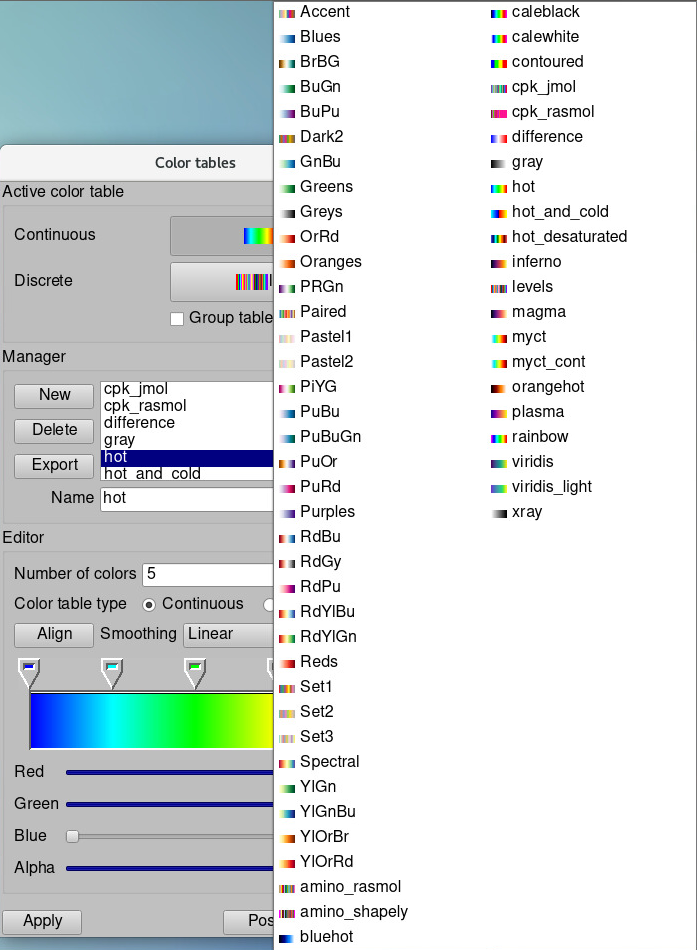Image resolution: width=697 pixels, height=950 pixels.
Task: Choose plasma from the colormap menu
Action: click(x=537, y=412)
